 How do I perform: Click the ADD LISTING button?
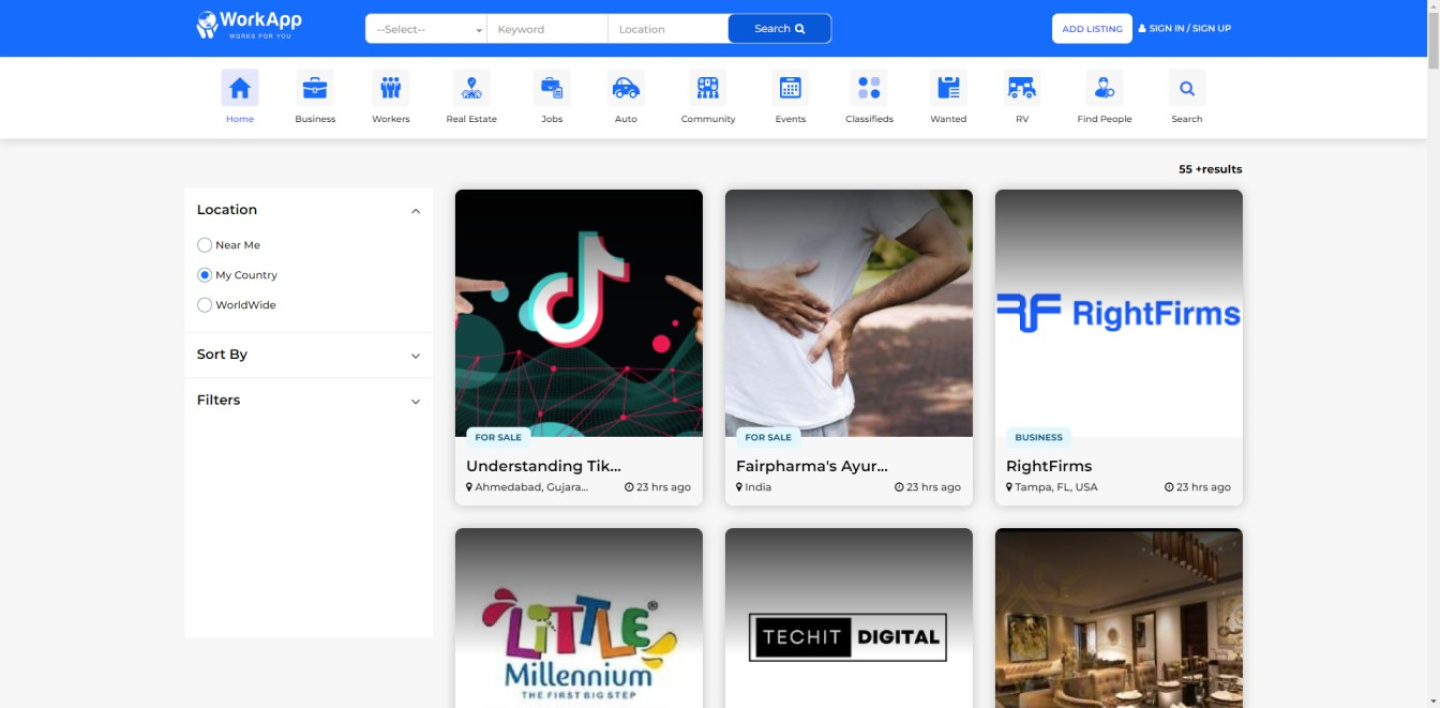1092,29
